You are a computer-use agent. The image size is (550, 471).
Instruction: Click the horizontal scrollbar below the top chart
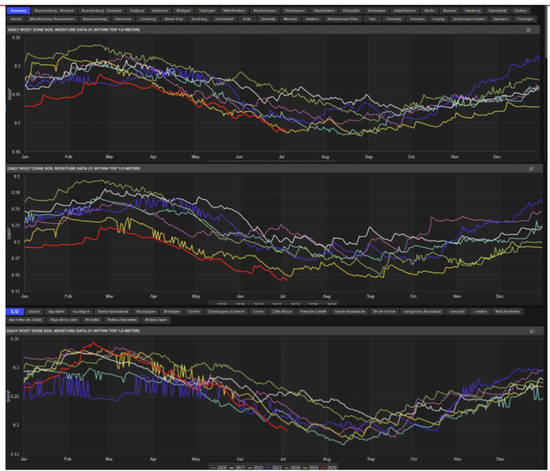point(273,161)
